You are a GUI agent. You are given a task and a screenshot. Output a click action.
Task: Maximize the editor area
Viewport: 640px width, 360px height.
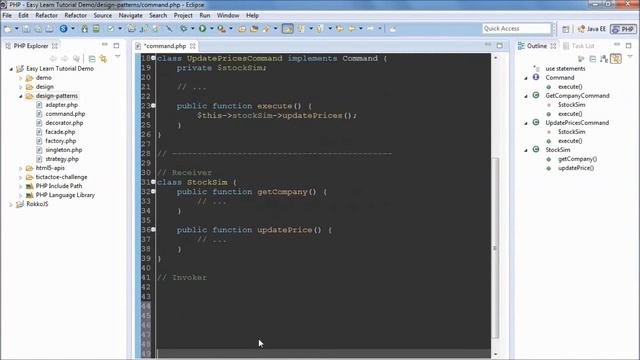(500, 45)
